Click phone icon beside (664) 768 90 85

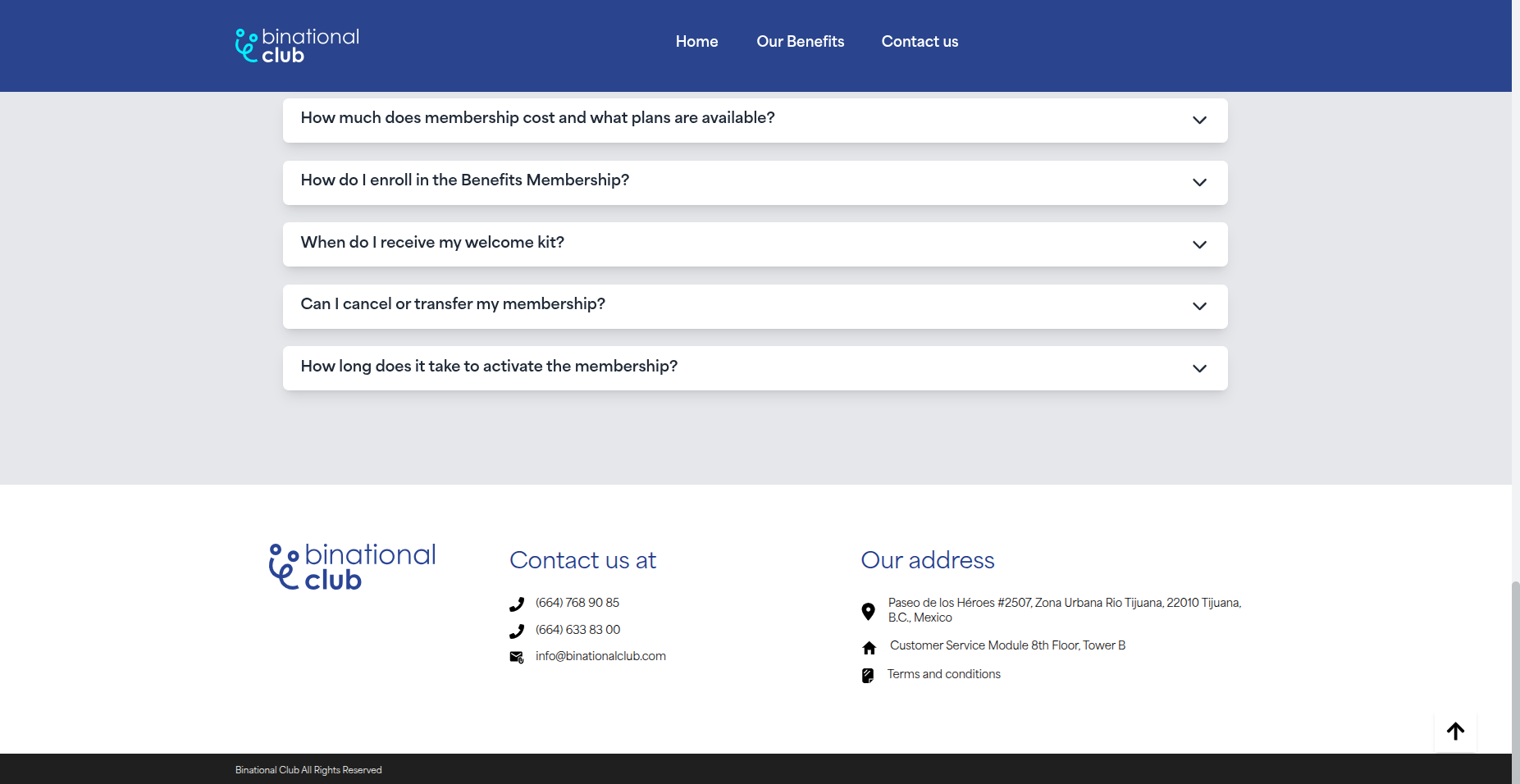517,604
